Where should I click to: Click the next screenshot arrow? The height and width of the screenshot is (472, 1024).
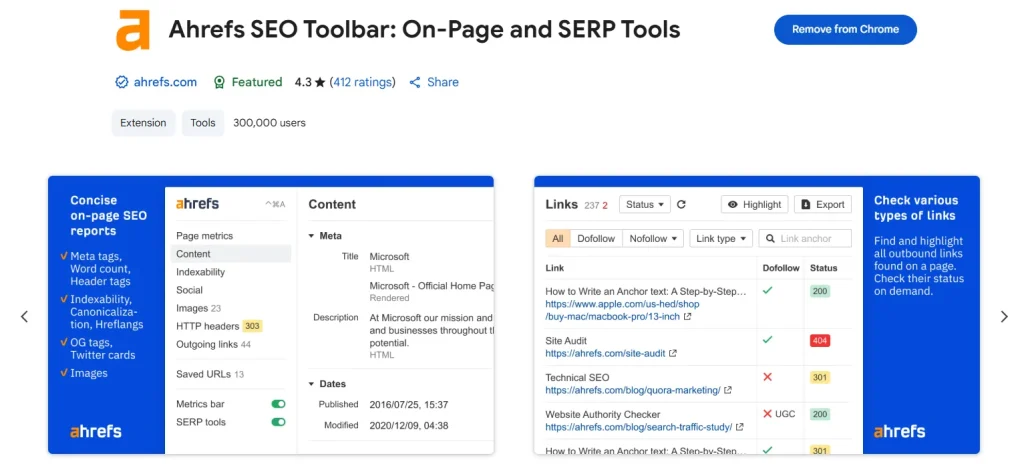[x=1004, y=317]
